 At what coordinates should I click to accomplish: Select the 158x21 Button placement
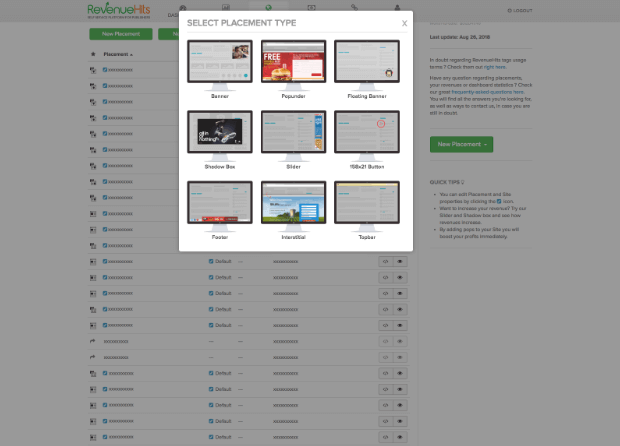366,131
